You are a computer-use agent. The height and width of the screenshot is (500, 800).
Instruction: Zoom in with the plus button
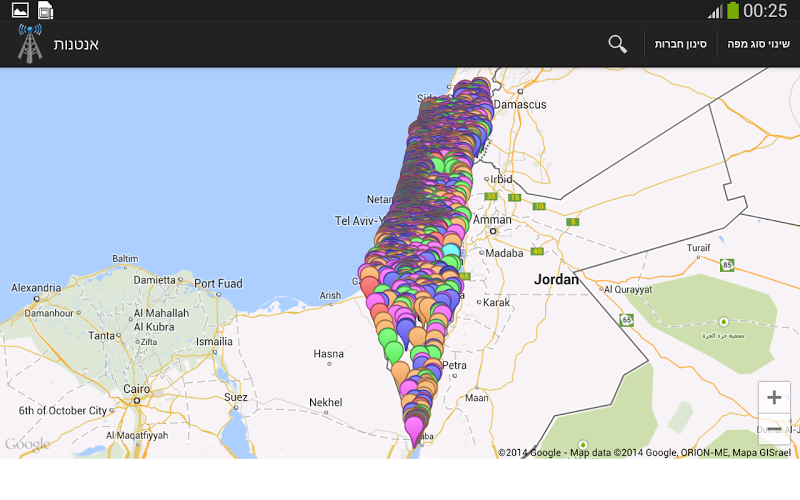tap(774, 397)
